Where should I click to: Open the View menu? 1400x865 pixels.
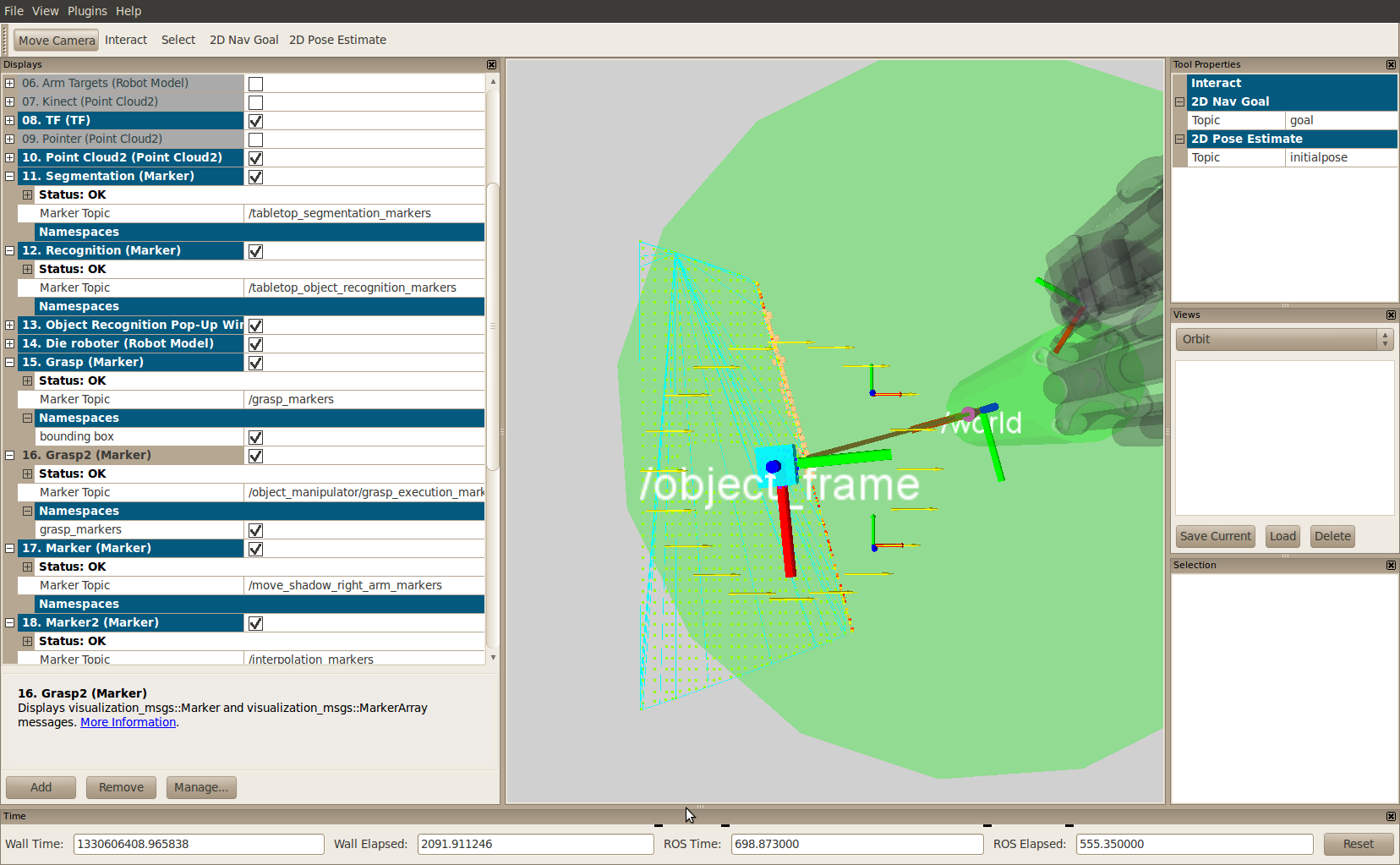tap(46, 11)
